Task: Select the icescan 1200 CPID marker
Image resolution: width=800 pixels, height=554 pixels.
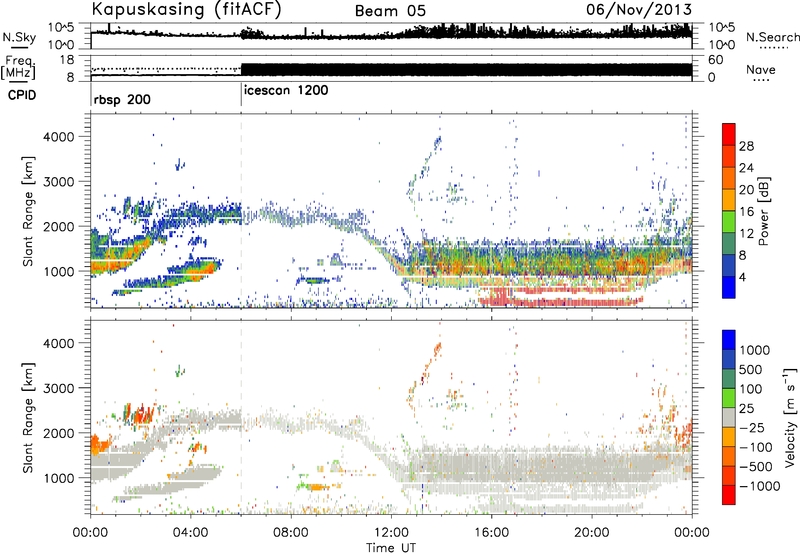Action: (x=286, y=91)
